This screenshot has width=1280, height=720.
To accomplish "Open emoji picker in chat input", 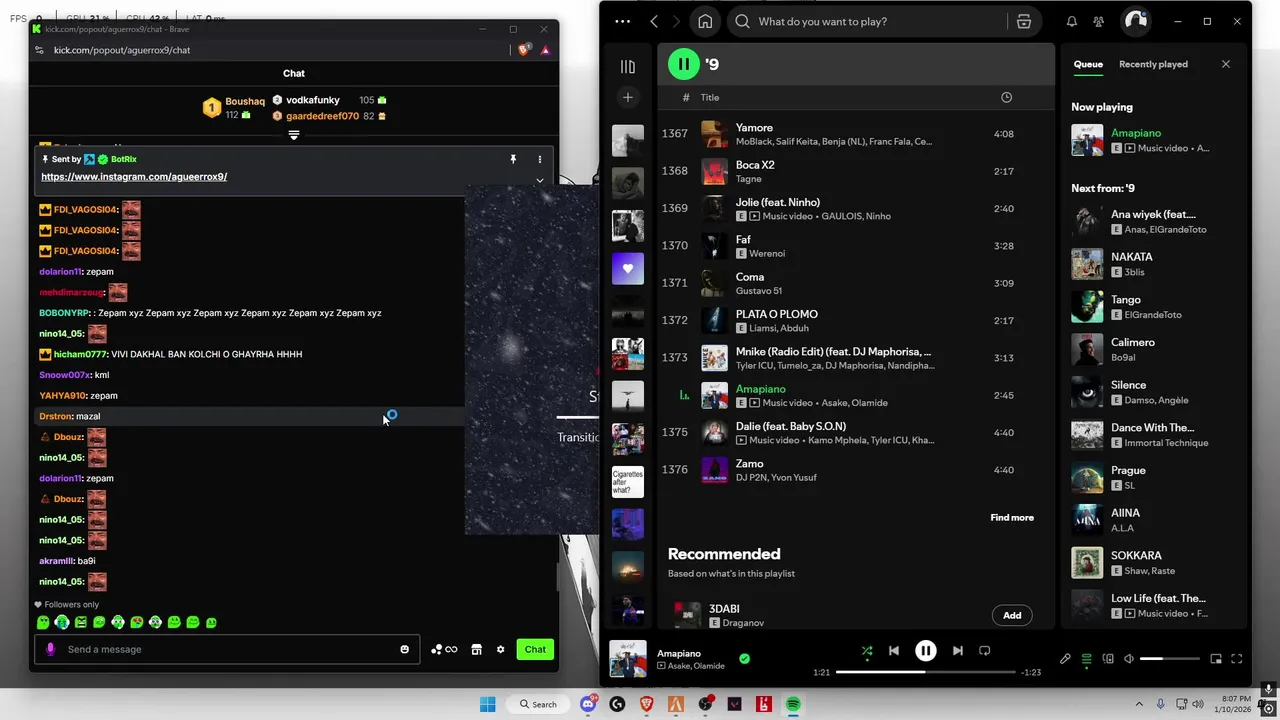I will [x=404, y=649].
